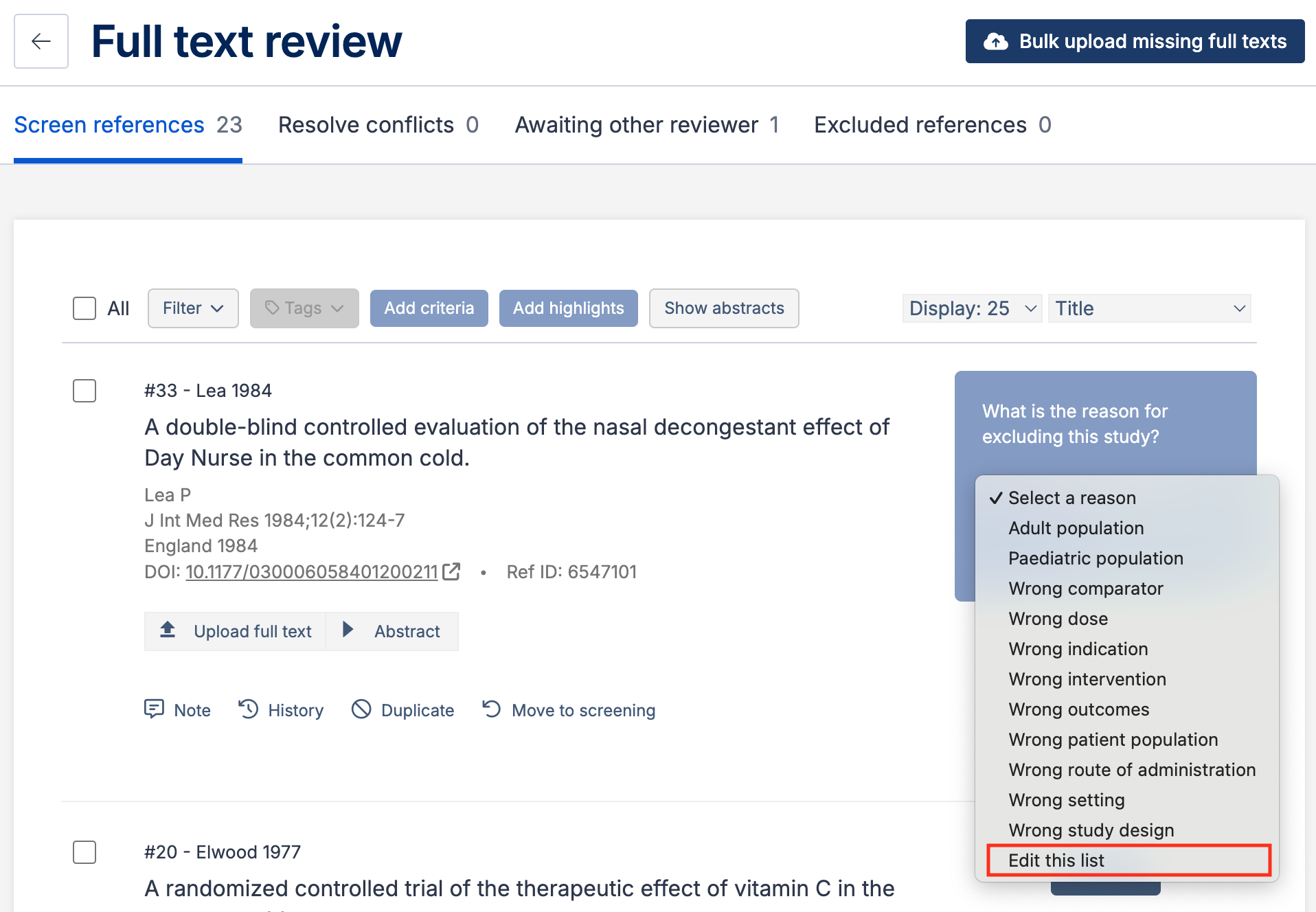Choose 'Select a reason' option
The height and width of the screenshot is (912, 1316).
[x=1127, y=498]
